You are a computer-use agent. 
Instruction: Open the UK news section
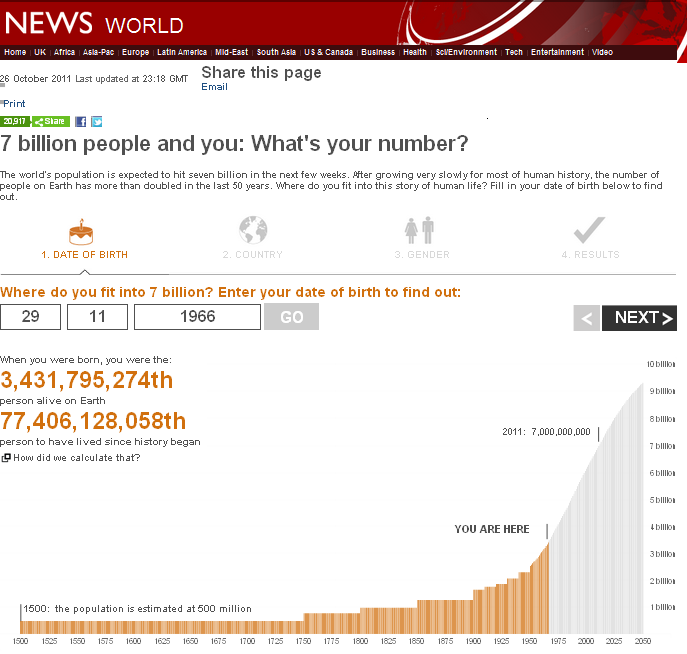pos(40,52)
